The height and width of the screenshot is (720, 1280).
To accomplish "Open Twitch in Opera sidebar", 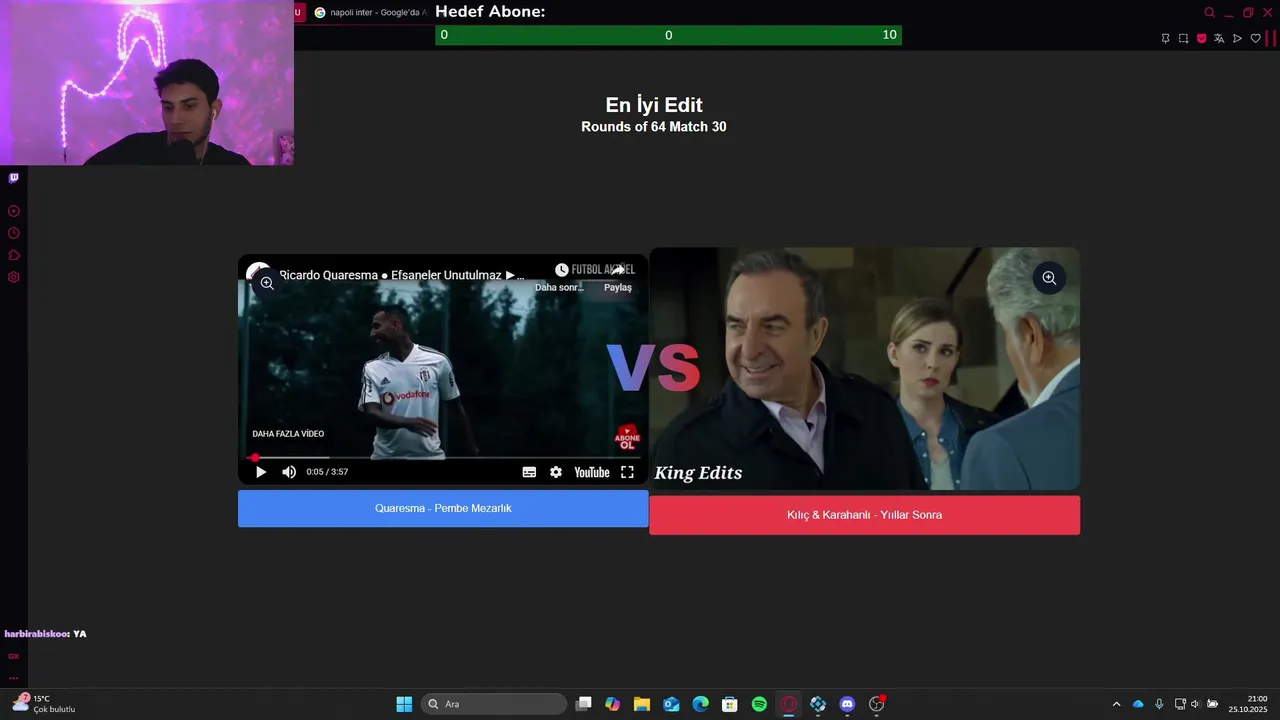I will 14,178.
